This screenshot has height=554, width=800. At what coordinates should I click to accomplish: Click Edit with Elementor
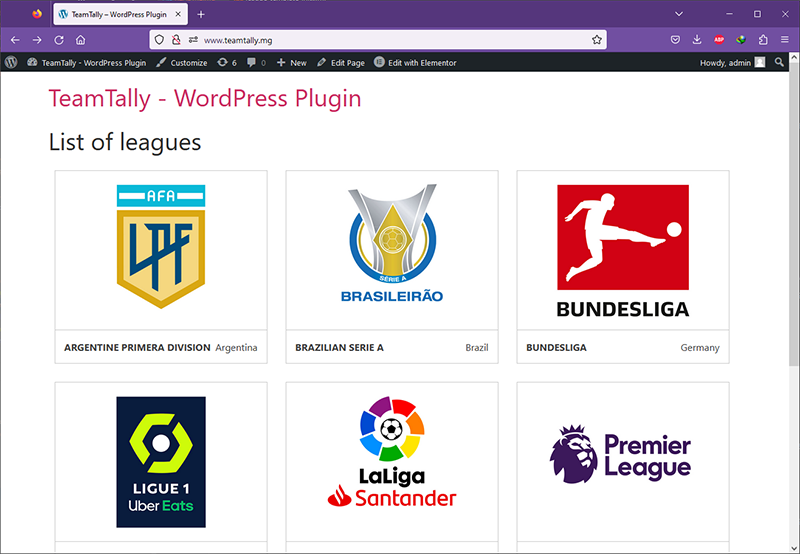pos(415,63)
